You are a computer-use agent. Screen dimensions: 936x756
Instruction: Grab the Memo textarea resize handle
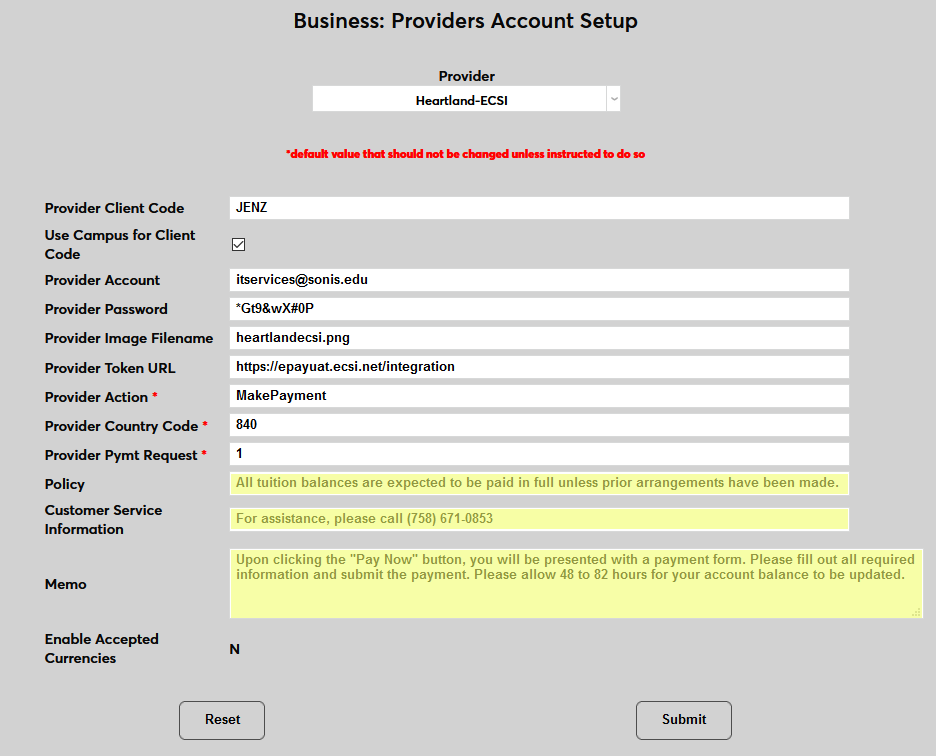point(916,612)
